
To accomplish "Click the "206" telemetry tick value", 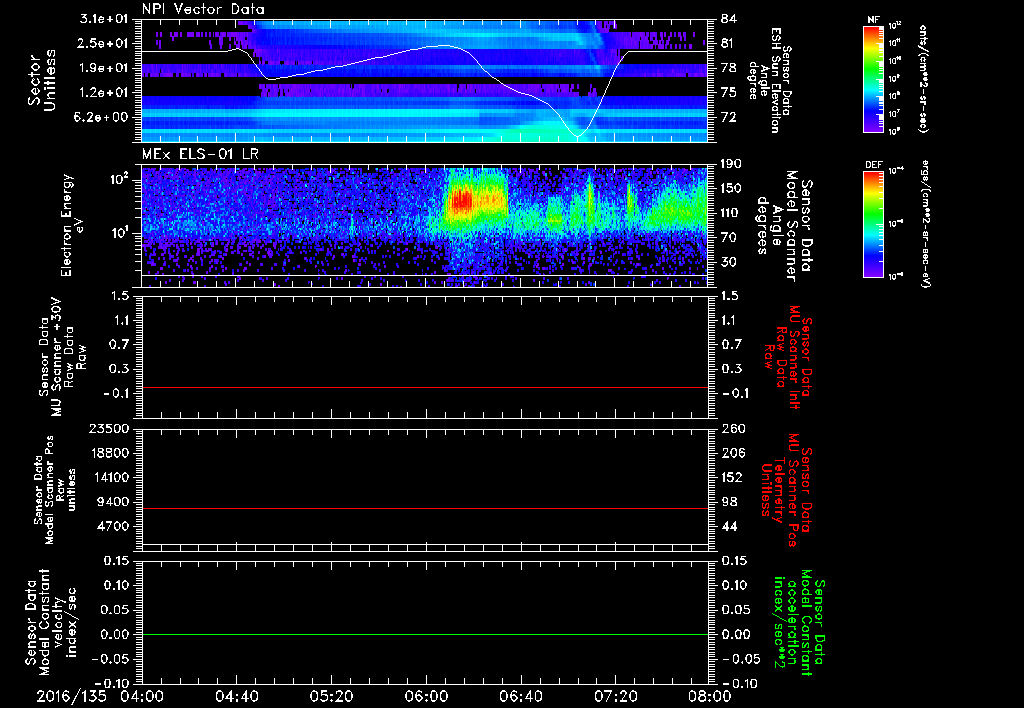I will point(732,453).
